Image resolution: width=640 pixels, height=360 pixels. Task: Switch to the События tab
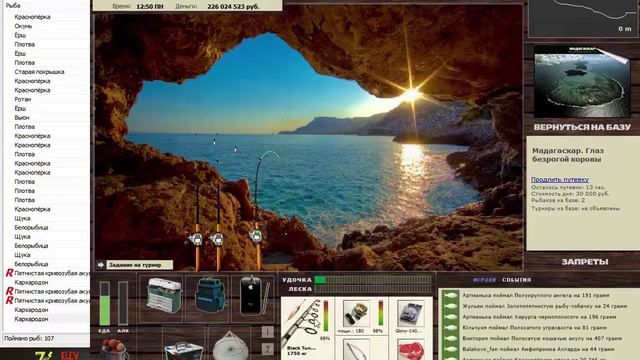point(517,280)
